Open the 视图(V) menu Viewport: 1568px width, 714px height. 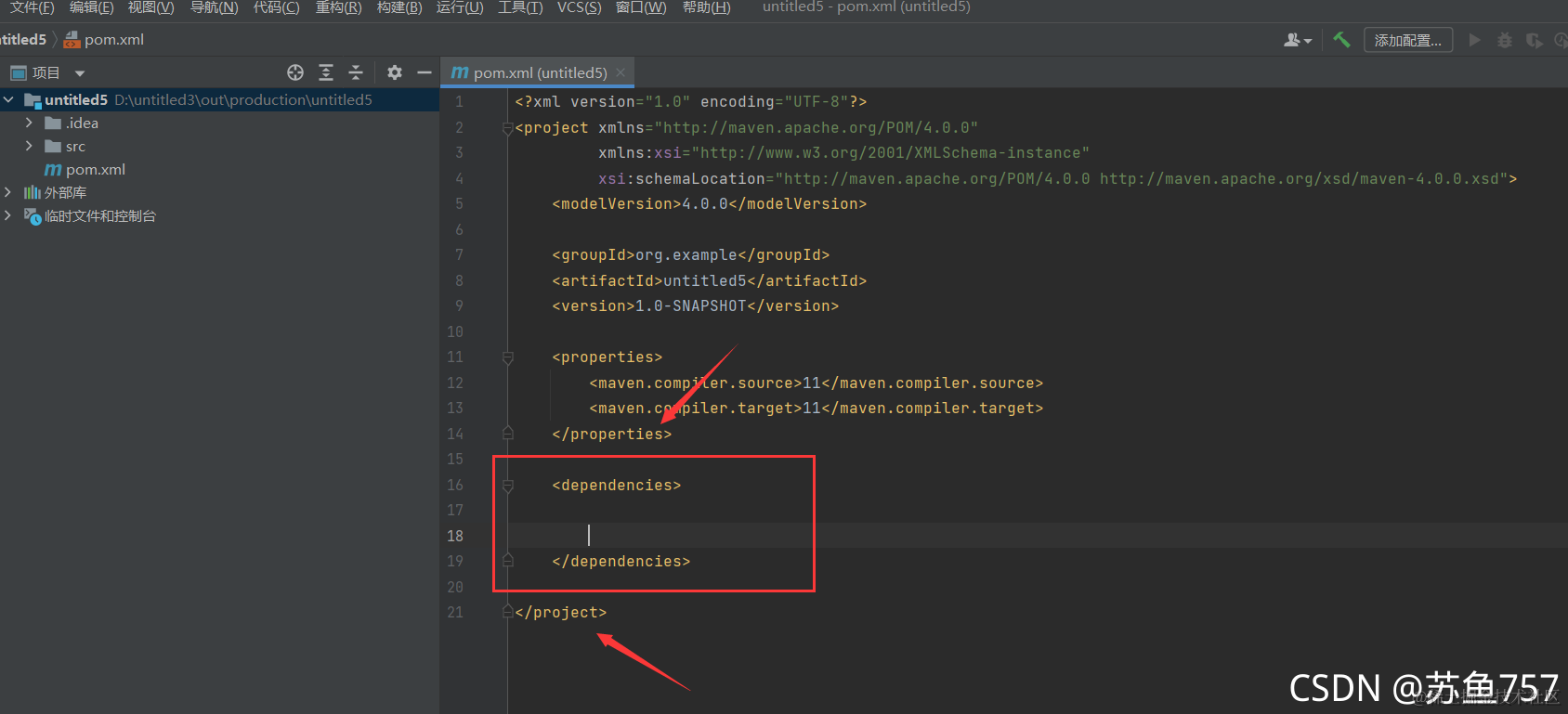coord(150,7)
